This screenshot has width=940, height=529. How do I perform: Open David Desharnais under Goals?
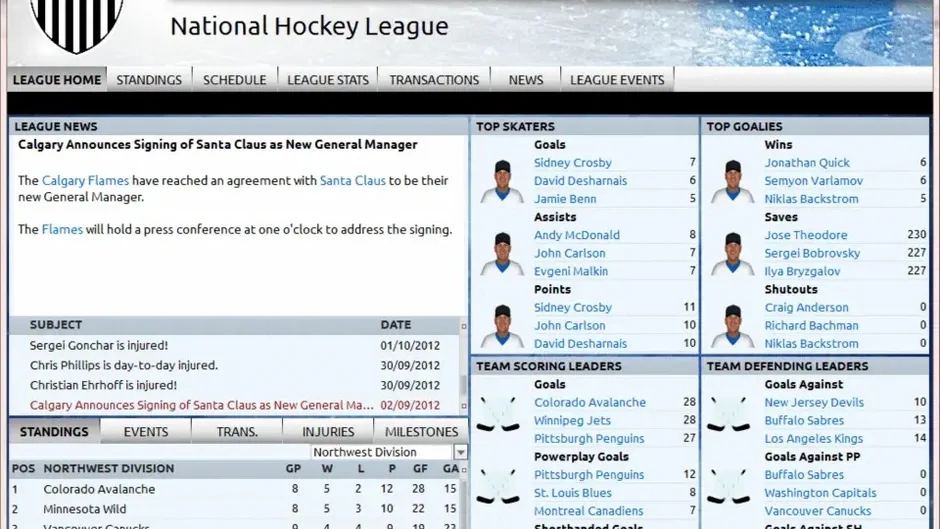coord(580,181)
